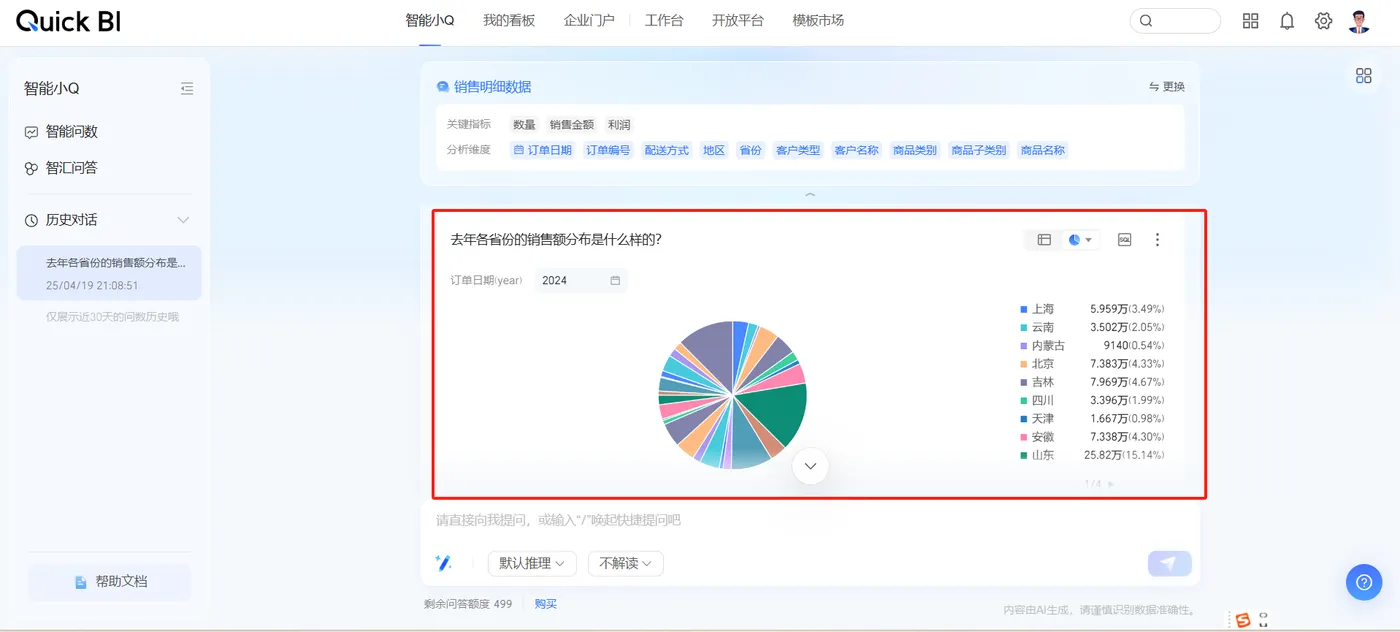Viewport: 1400px width, 632px height.
Task: Collapse the dataset info panel chevron
Action: click(x=810, y=195)
